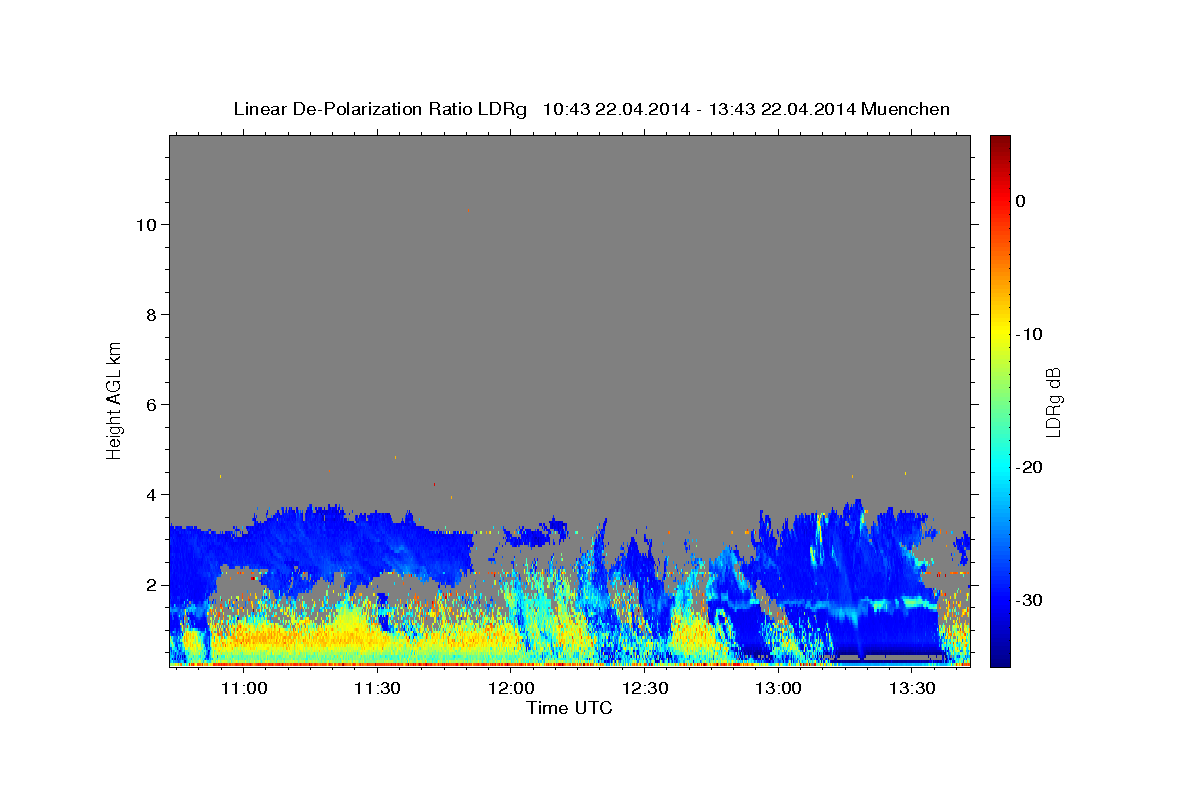Click the 11:00 time tick label
The width and height of the screenshot is (1200, 800).
pos(243,688)
